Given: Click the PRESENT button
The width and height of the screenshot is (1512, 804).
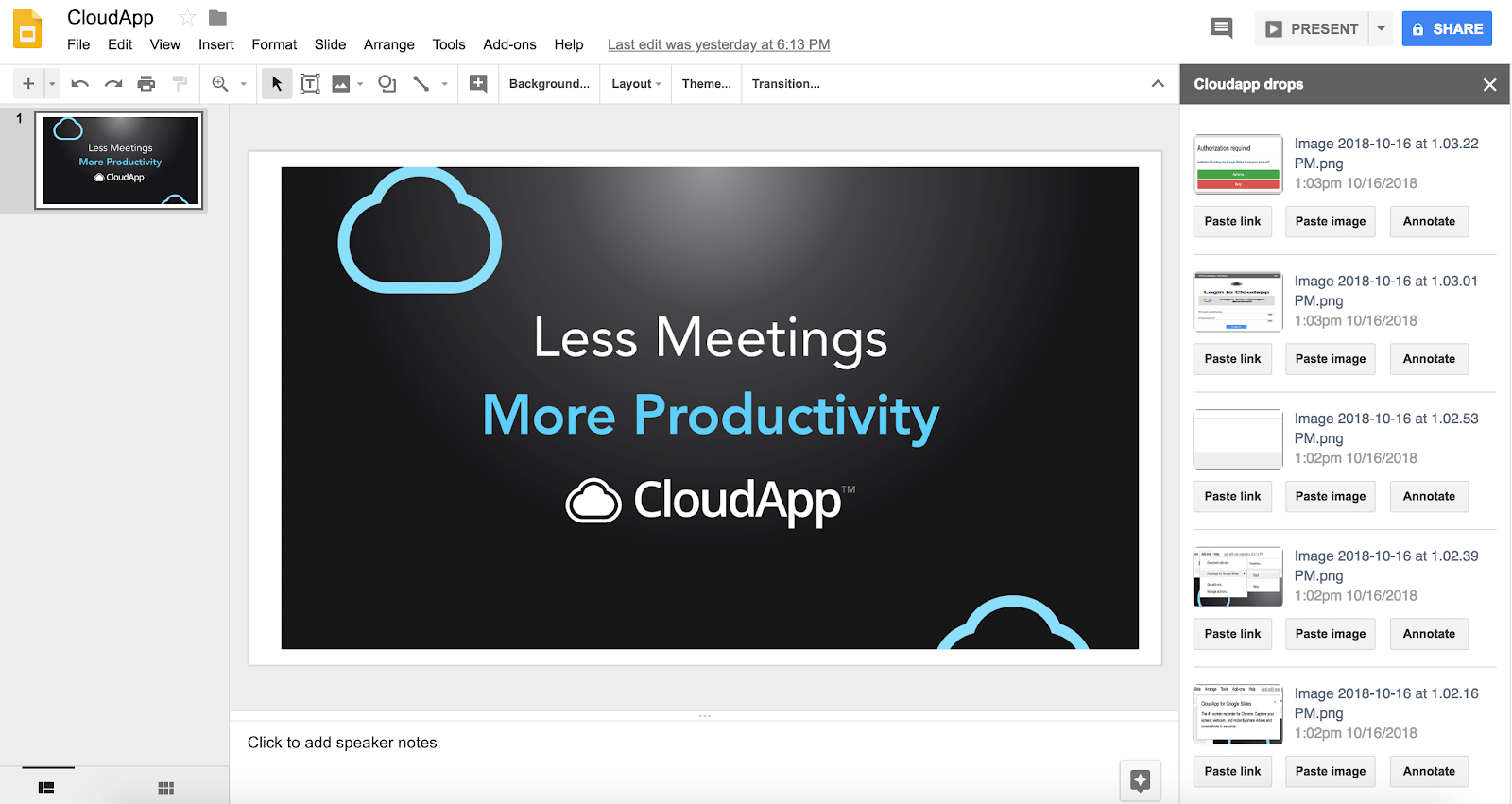Looking at the screenshot, I should 1314,29.
